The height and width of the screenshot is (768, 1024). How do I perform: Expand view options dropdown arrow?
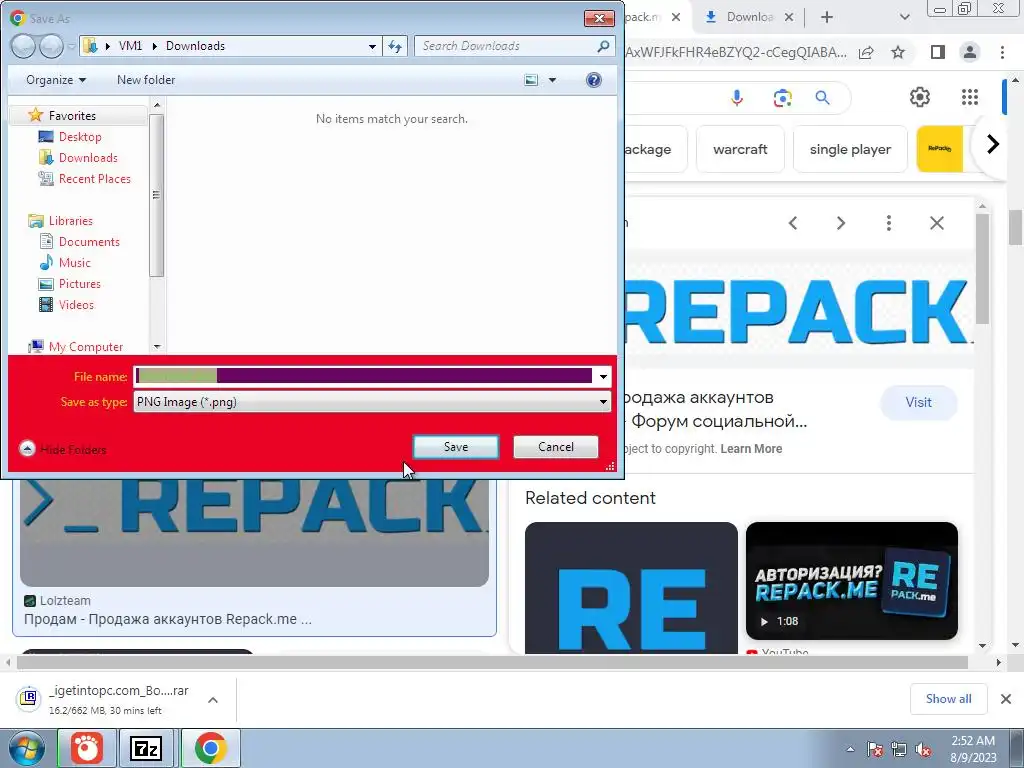pyautogui.click(x=552, y=80)
